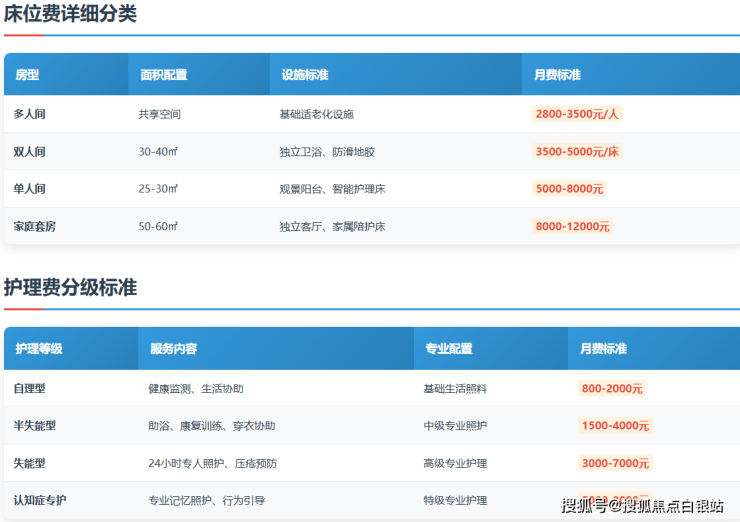Image resolution: width=740 pixels, height=522 pixels.
Task: Click the 3000-7000元 price badge
Action: 615,463
